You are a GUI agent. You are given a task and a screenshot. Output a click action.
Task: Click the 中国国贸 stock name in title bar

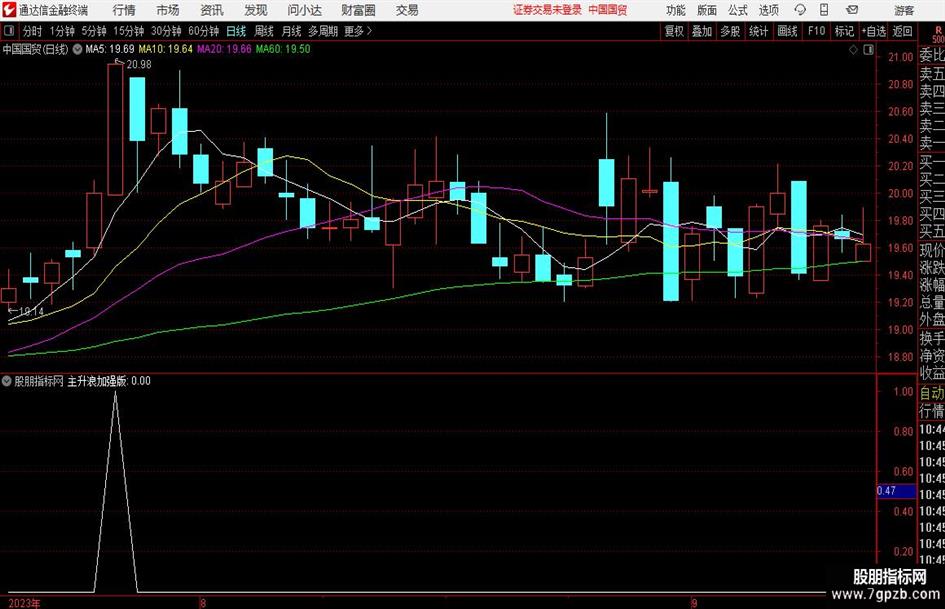coord(608,10)
